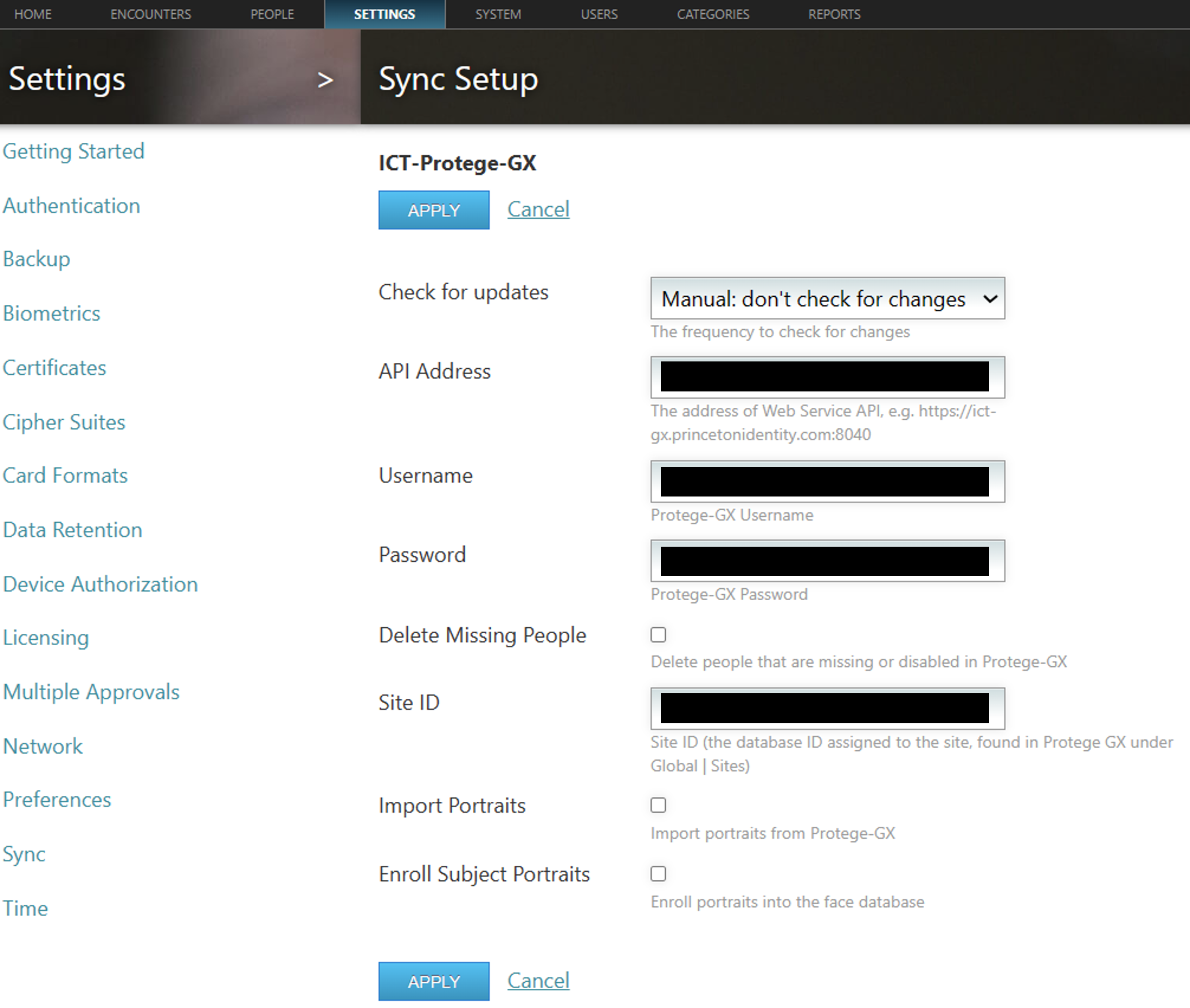
Task: Click 'Enroll portraits into the face database' hint
Action: [787, 902]
